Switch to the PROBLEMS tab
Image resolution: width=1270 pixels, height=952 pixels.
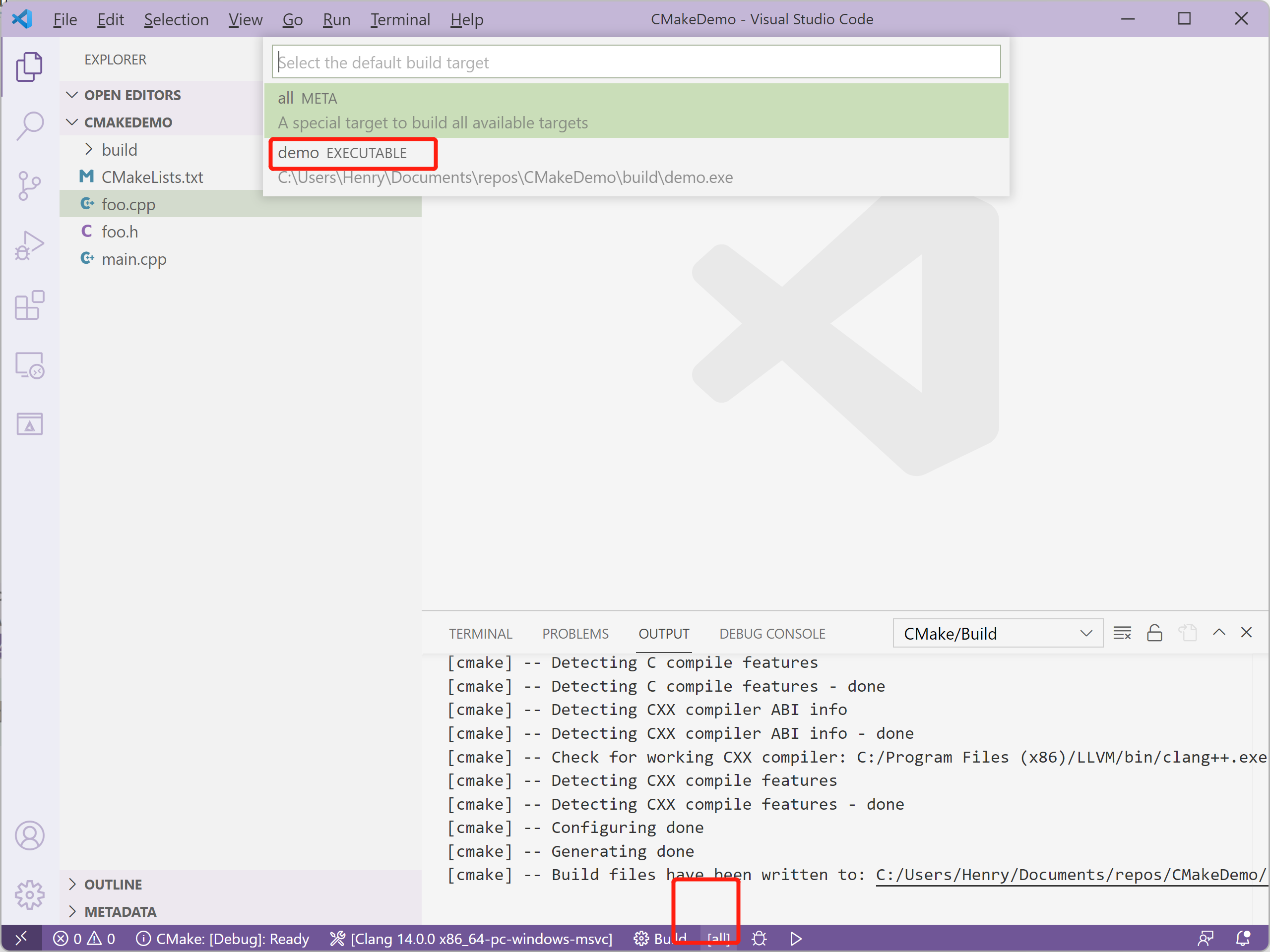(x=575, y=634)
